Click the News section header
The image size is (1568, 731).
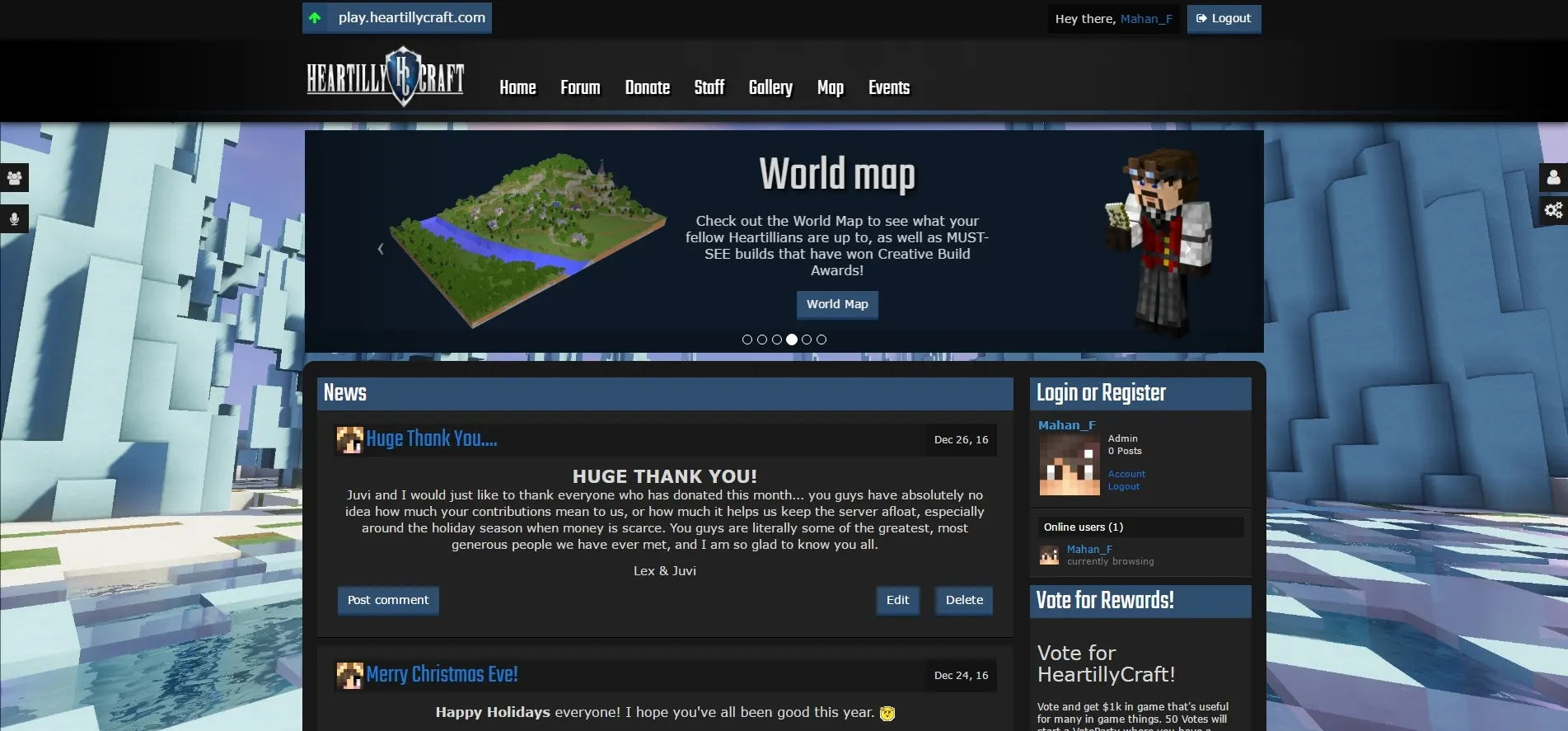665,394
